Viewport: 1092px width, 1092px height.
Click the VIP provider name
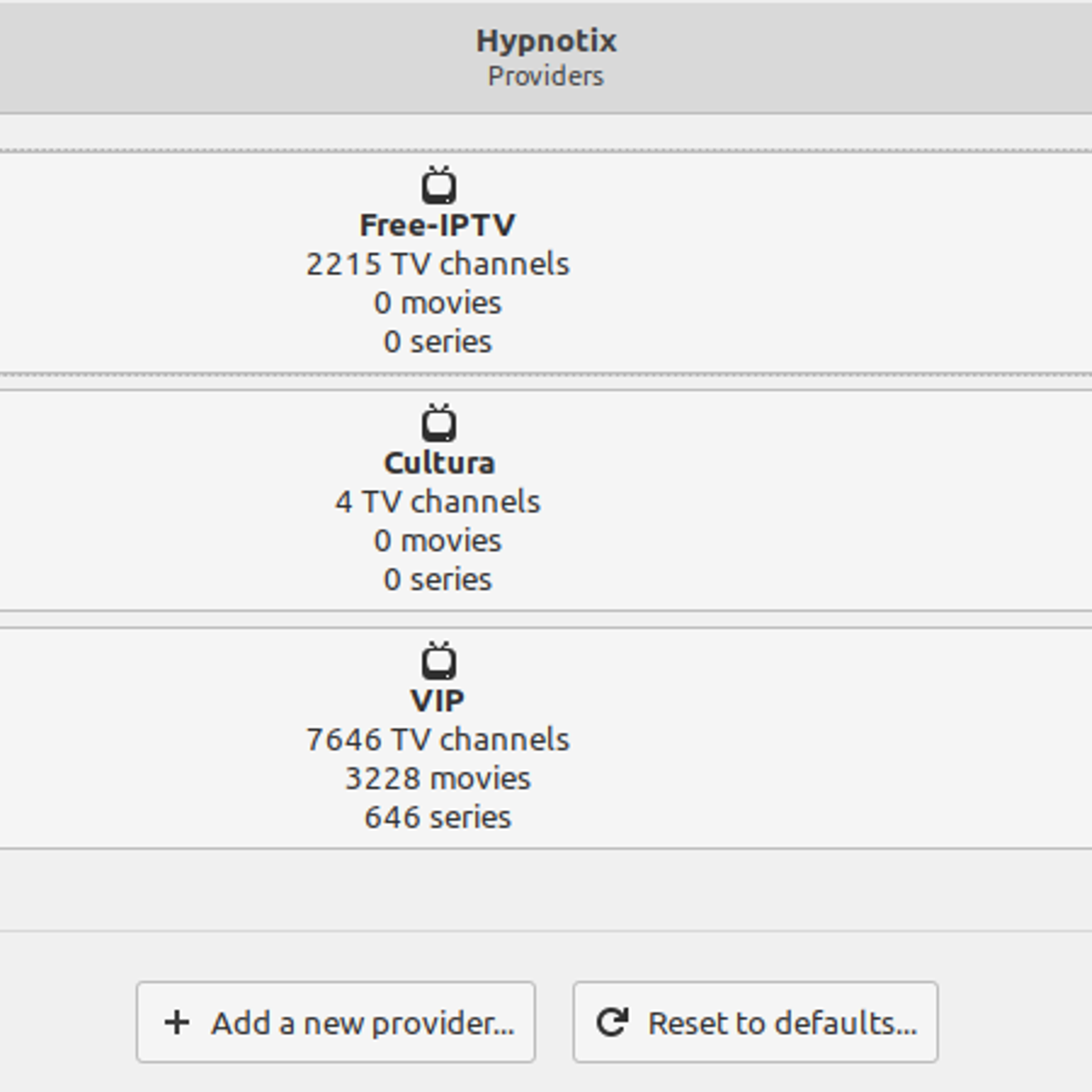[x=440, y=700]
